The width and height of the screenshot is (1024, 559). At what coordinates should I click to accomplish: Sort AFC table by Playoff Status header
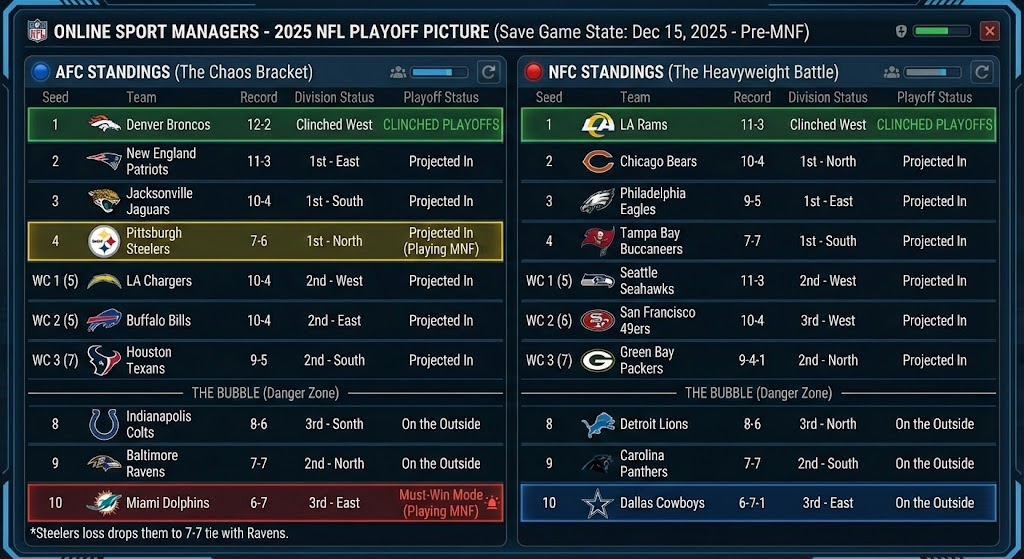[x=441, y=98]
